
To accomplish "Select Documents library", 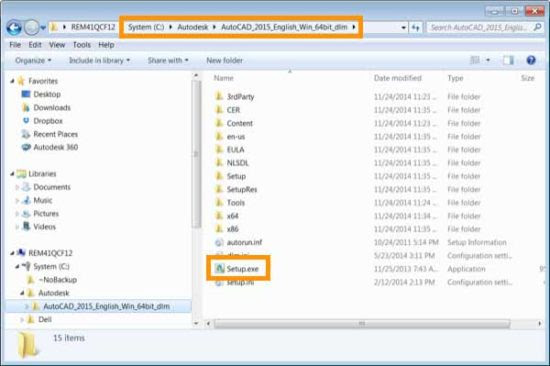I will [52, 187].
